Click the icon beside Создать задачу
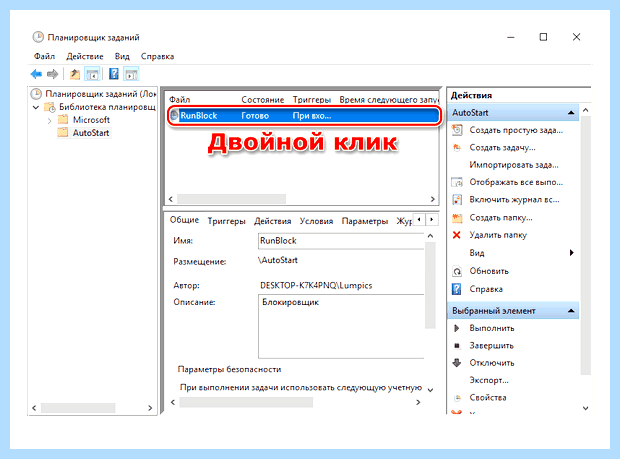 point(457,147)
